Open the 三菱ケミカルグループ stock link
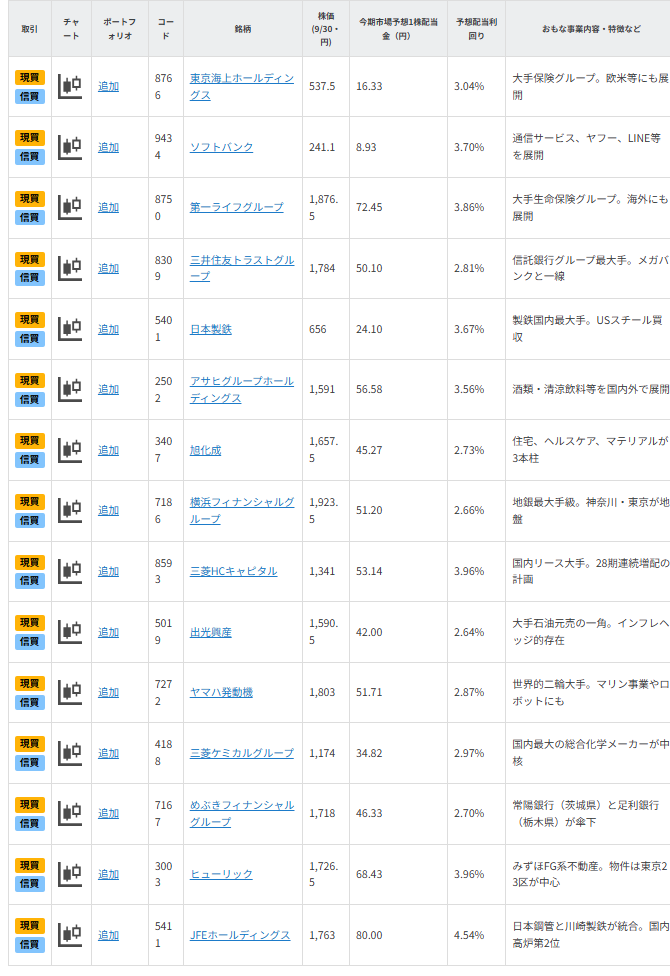This screenshot has width=670, height=976. pos(242,753)
